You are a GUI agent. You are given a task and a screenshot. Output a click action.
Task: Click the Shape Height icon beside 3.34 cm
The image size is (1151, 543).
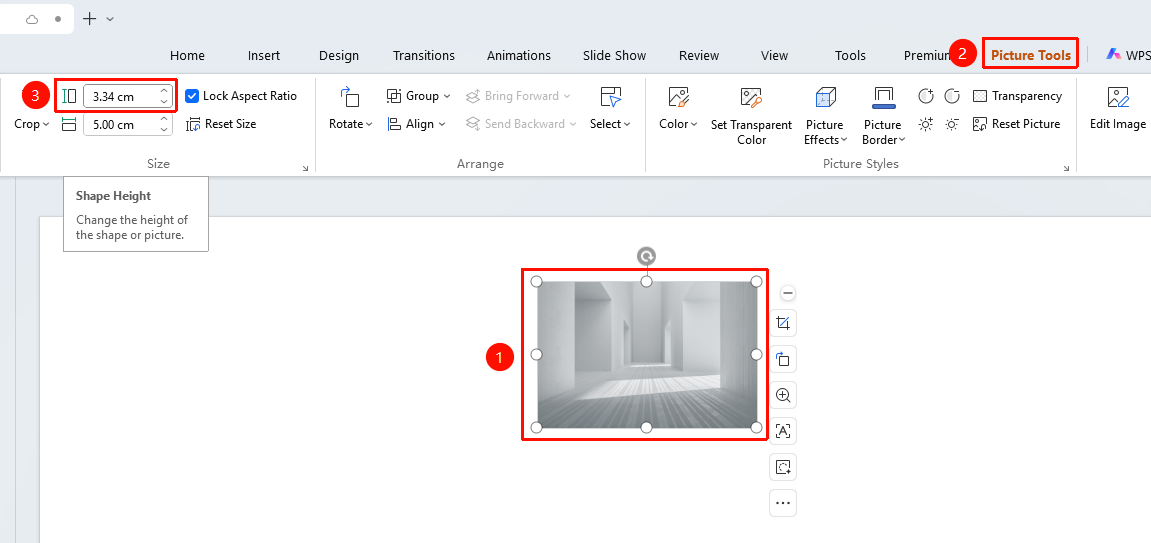click(69, 96)
